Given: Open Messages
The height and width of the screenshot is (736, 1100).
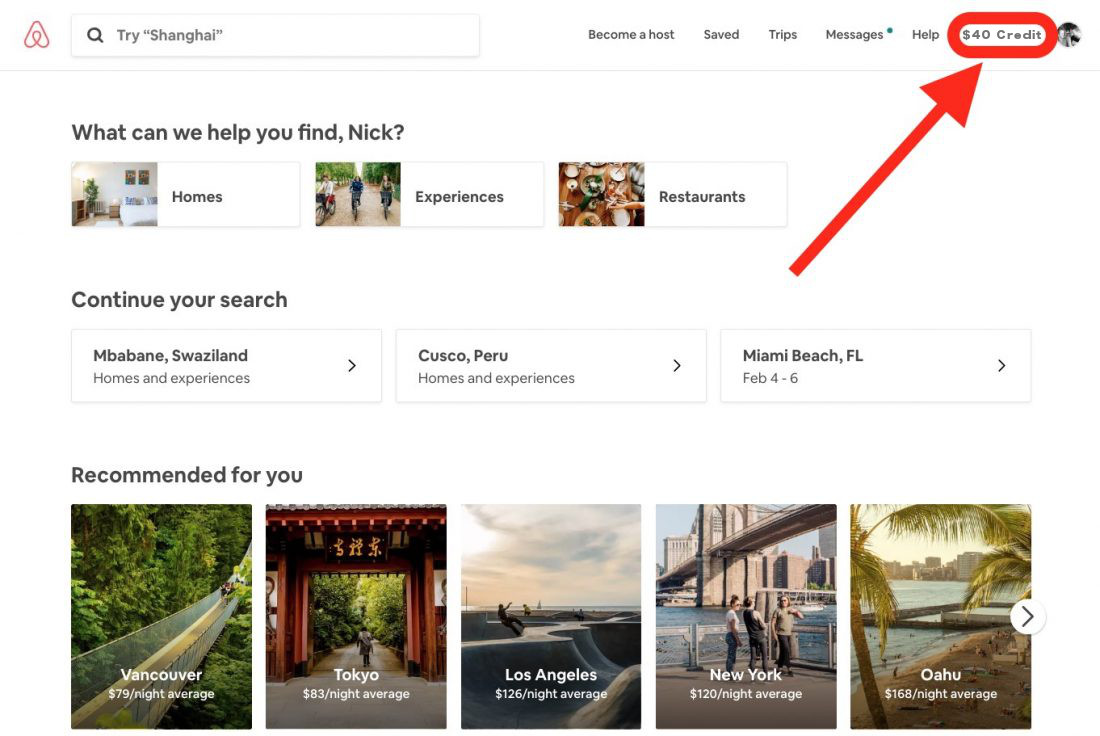Looking at the screenshot, I should pos(854,34).
